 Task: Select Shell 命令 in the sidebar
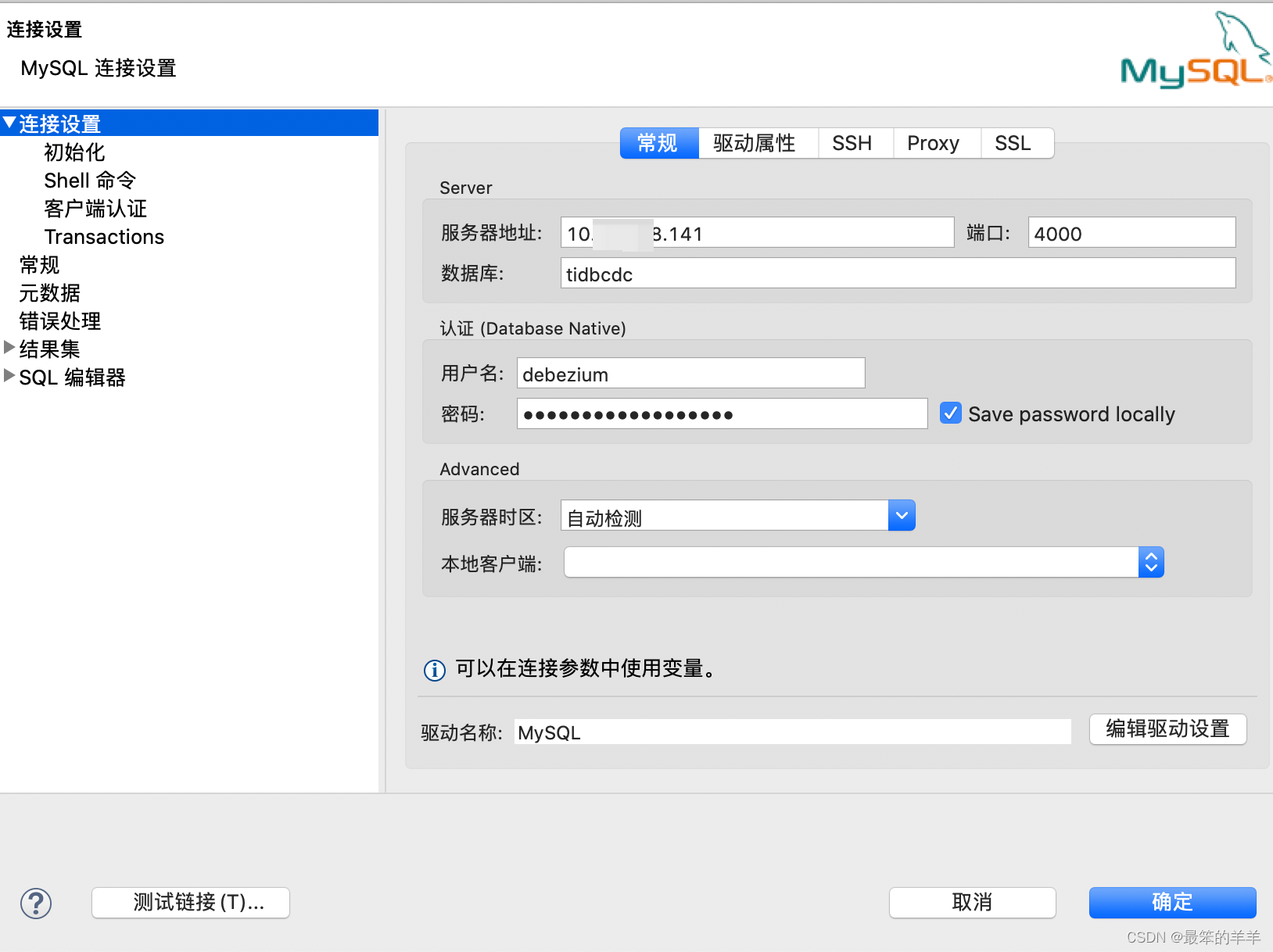[90, 181]
